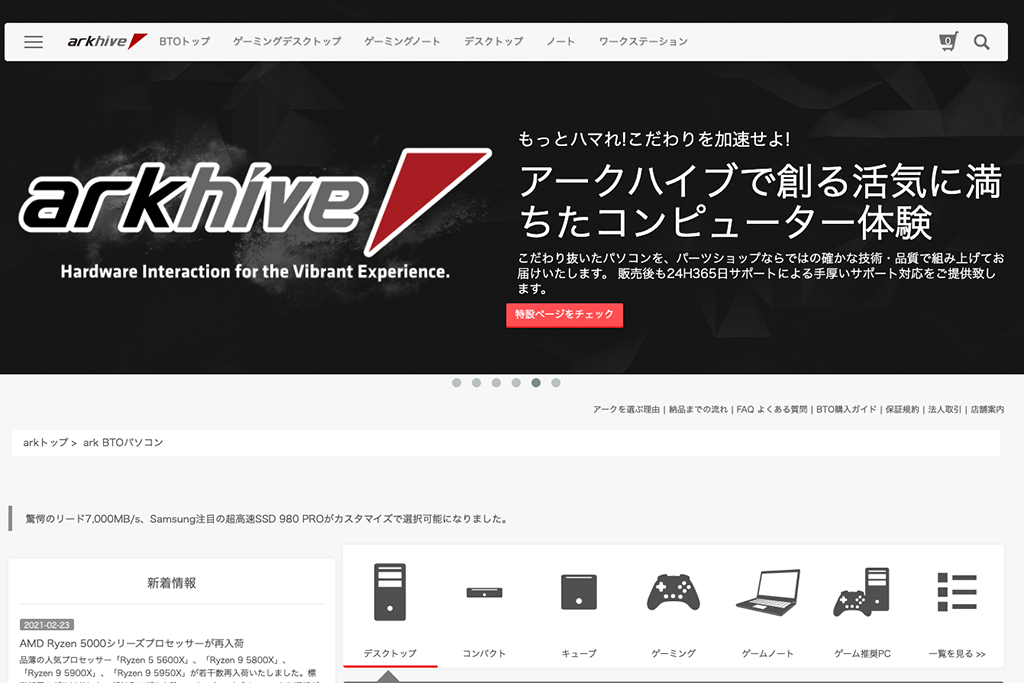
Task: Open Samsung SSD 980 PRO announcement
Action: pyautogui.click(x=266, y=519)
